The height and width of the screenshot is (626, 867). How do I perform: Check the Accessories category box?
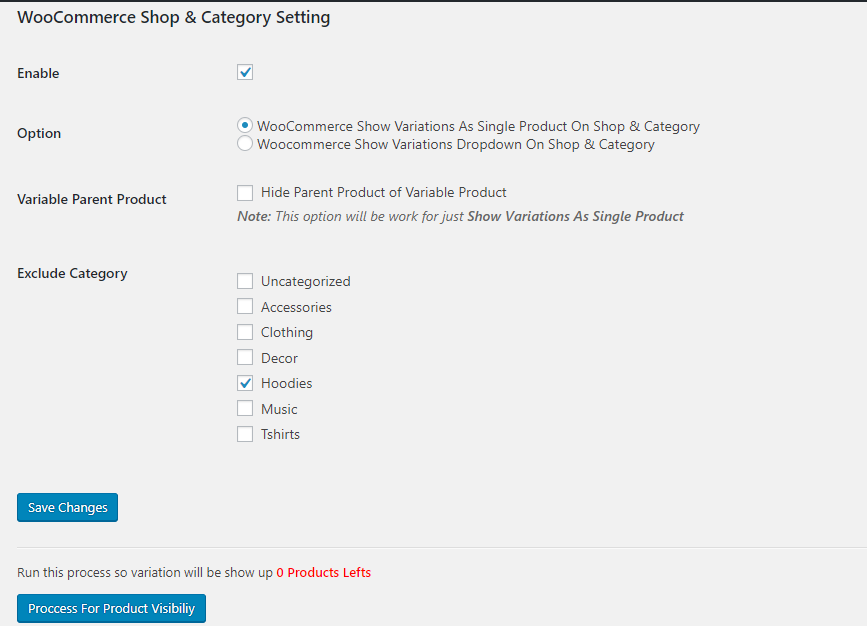(245, 307)
